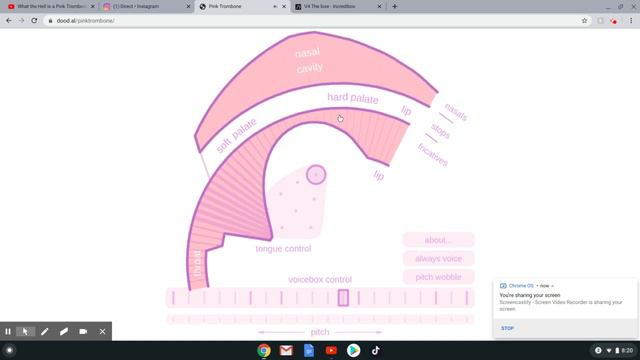This screenshot has width=640, height=360.
Task: Click the nasals label
Action: pos(456,112)
